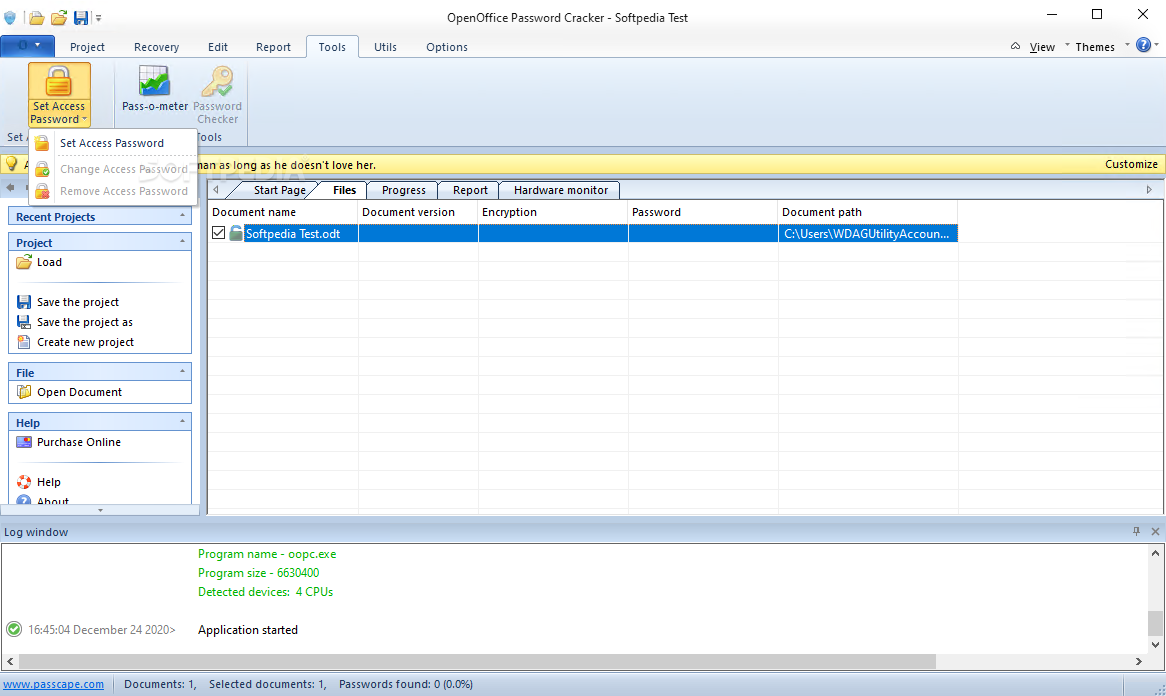The image size is (1166, 696).
Task: Click log vertical scrollbar down arrow
Action: click(x=1155, y=645)
